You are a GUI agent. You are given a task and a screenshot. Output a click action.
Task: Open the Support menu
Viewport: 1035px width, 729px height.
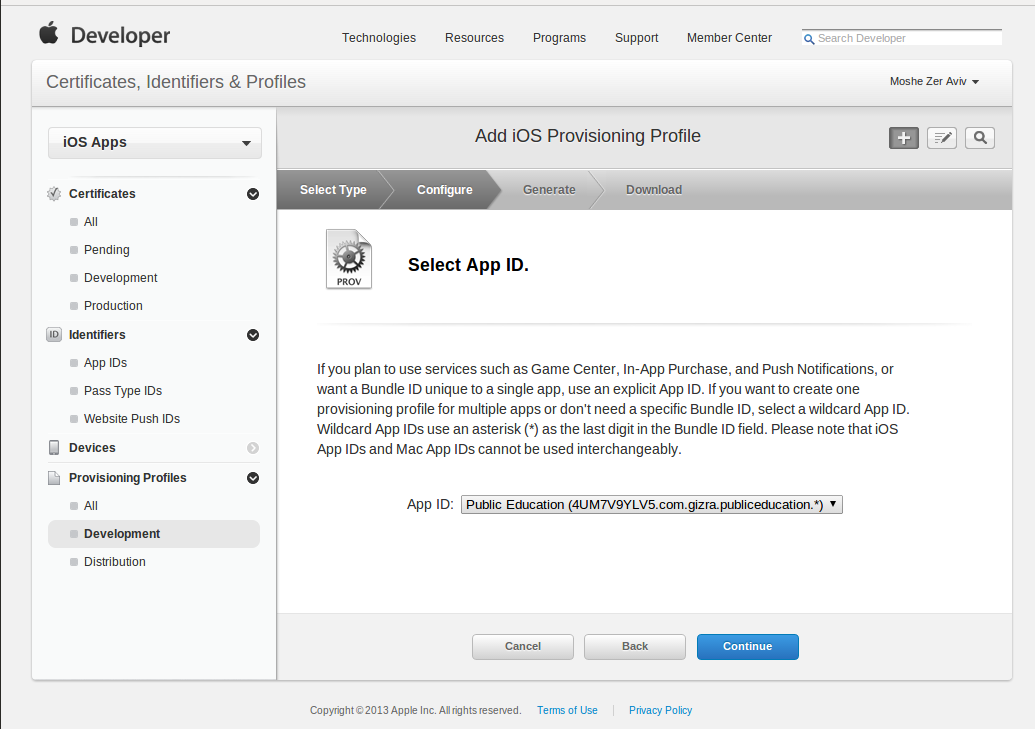tap(636, 38)
